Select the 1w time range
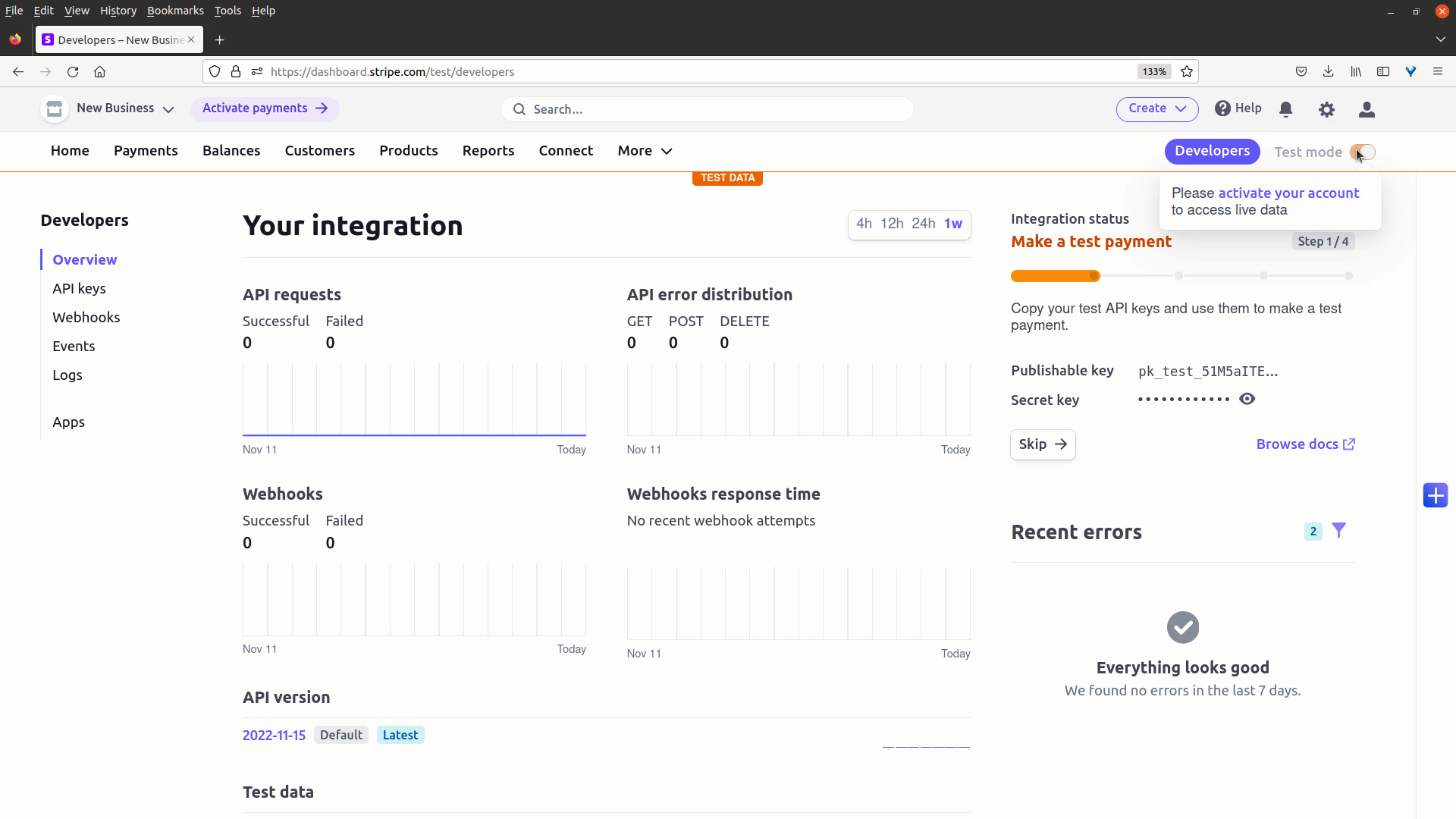 click(x=953, y=224)
